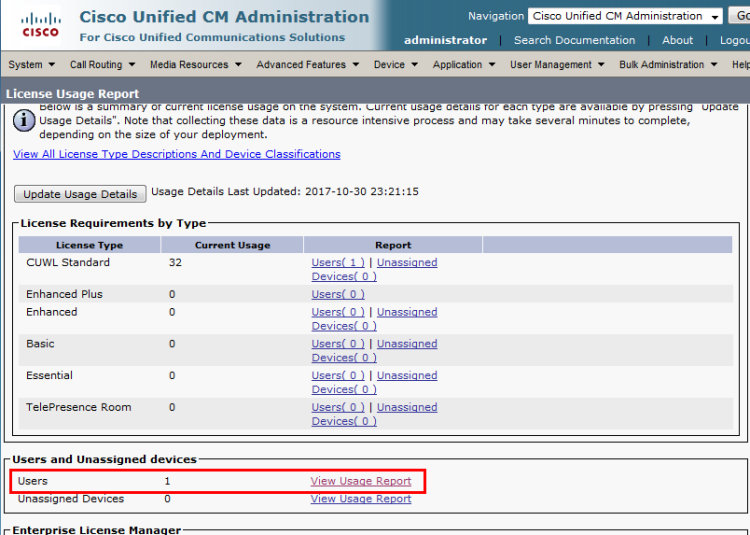Open the Advanced Features menu
The image size is (750, 535).
308,65
